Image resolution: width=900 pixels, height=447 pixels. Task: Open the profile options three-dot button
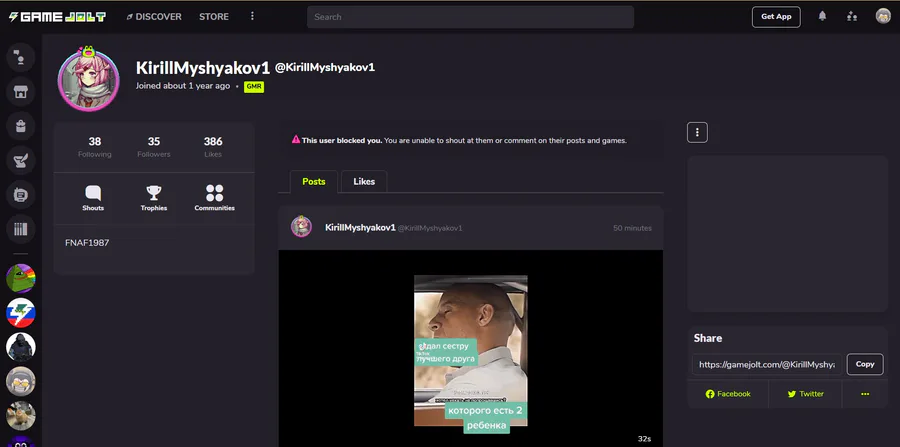coord(697,133)
